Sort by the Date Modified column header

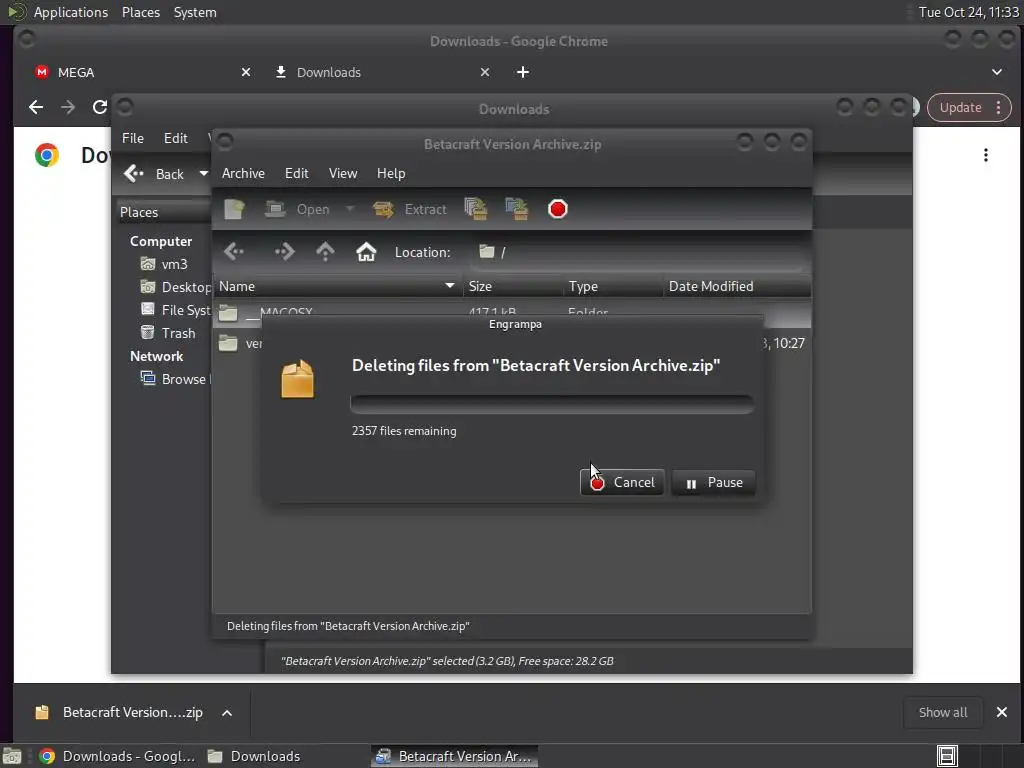(x=737, y=286)
